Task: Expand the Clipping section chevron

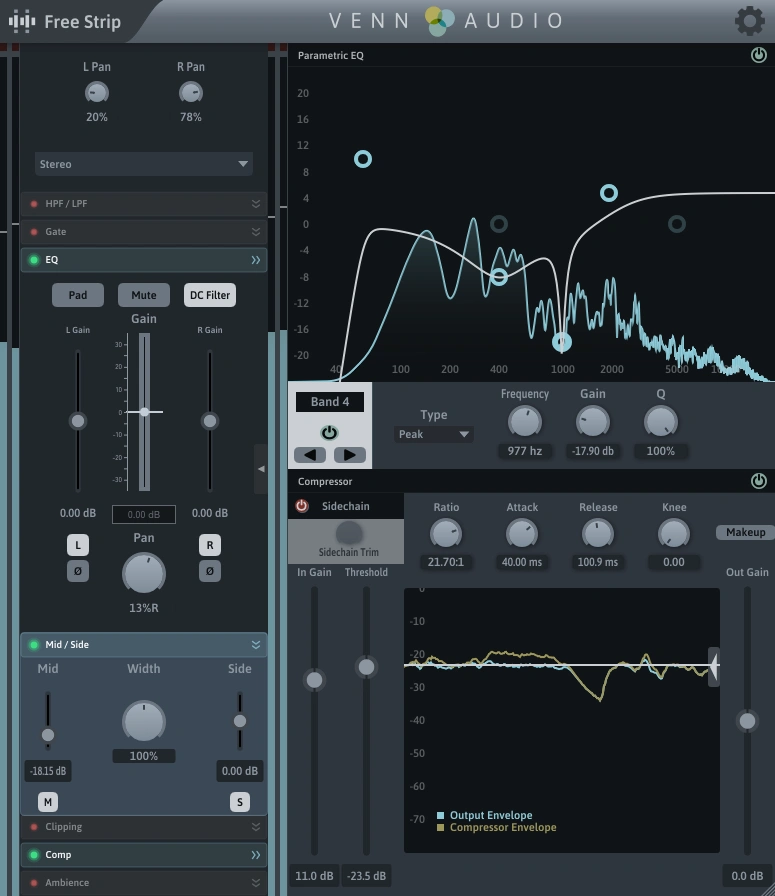Action: [256, 827]
